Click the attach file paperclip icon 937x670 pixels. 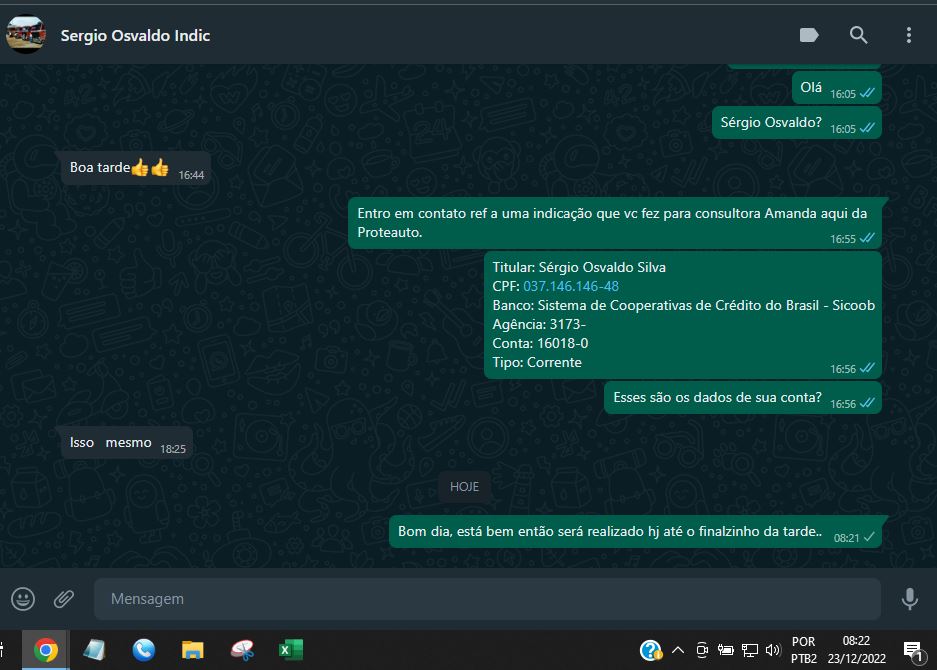click(x=64, y=599)
